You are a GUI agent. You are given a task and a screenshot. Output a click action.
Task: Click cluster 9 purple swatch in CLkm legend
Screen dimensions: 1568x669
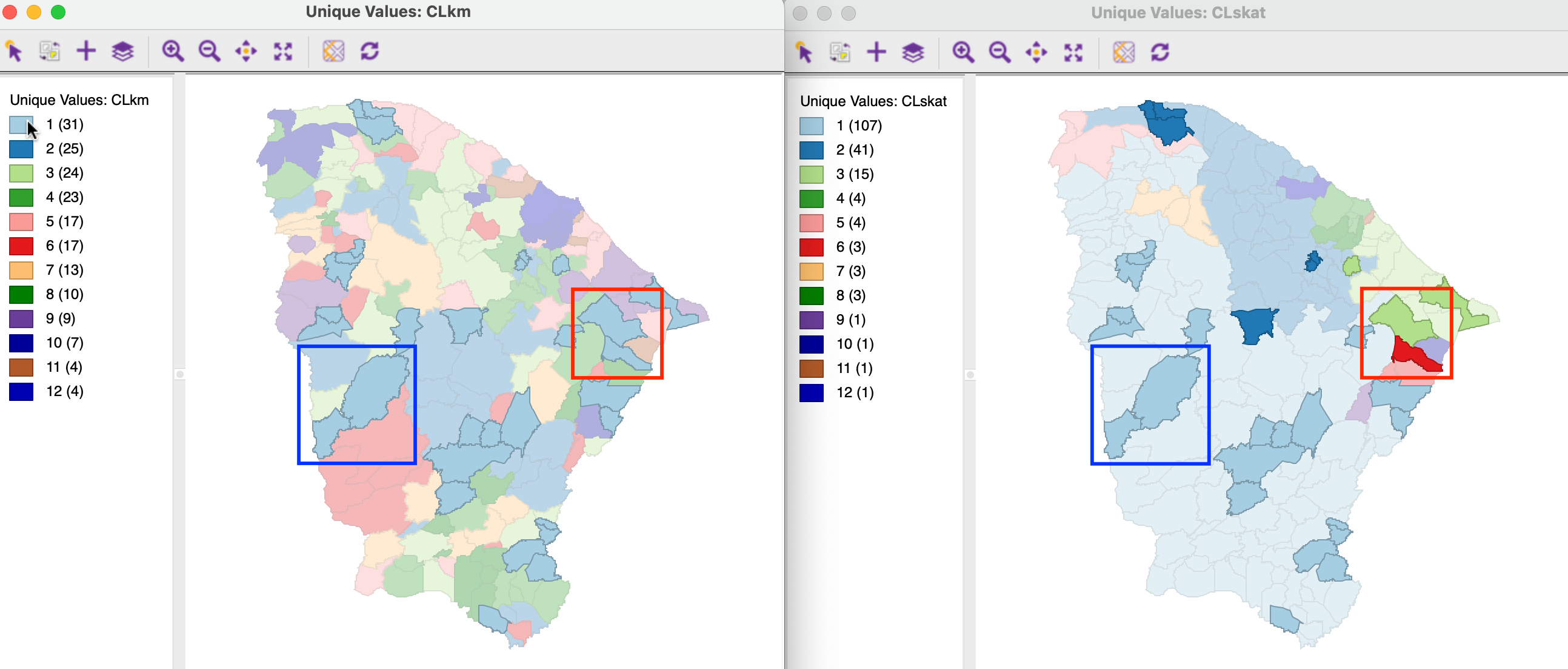pyautogui.click(x=21, y=318)
